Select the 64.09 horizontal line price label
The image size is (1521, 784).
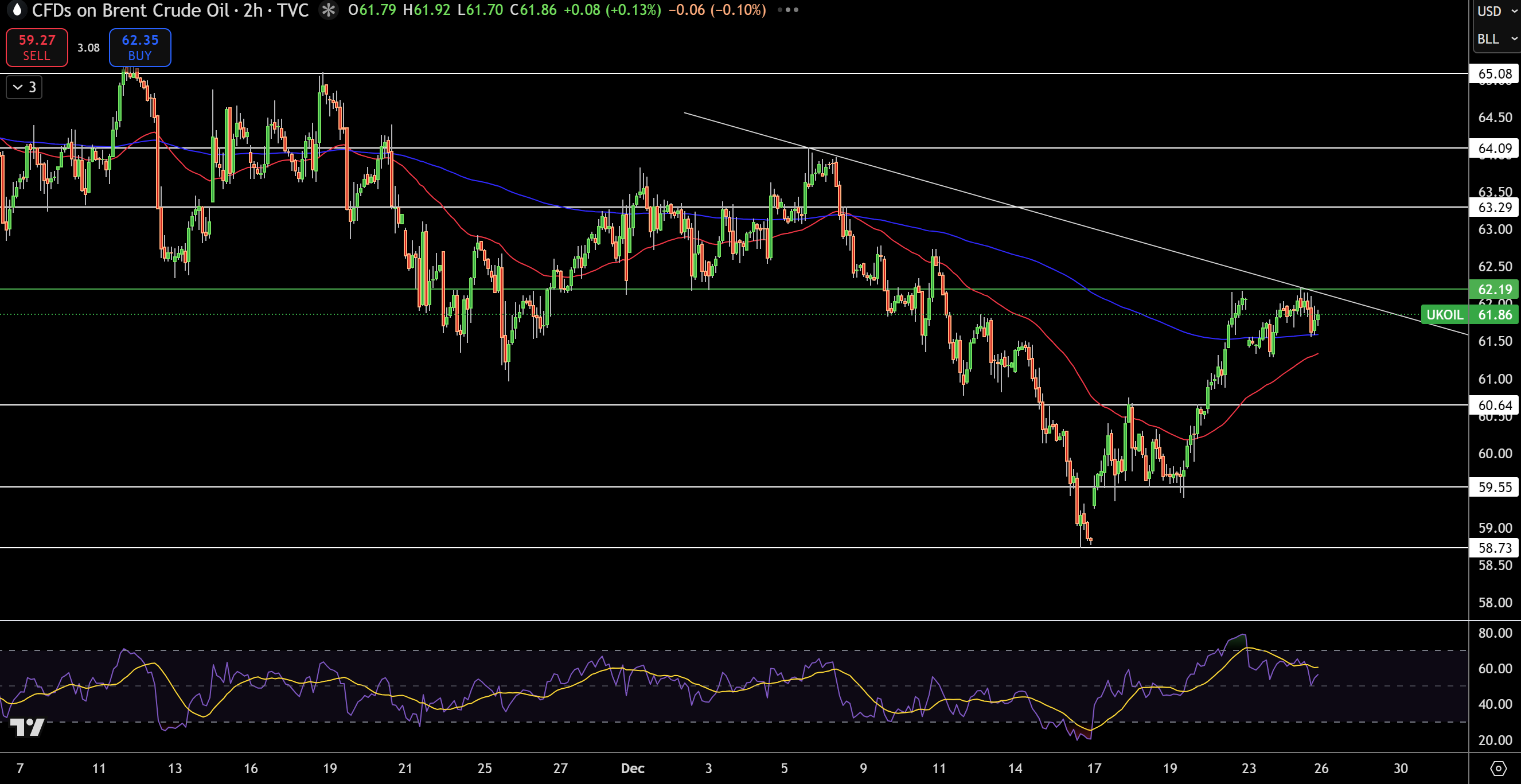1493,148
